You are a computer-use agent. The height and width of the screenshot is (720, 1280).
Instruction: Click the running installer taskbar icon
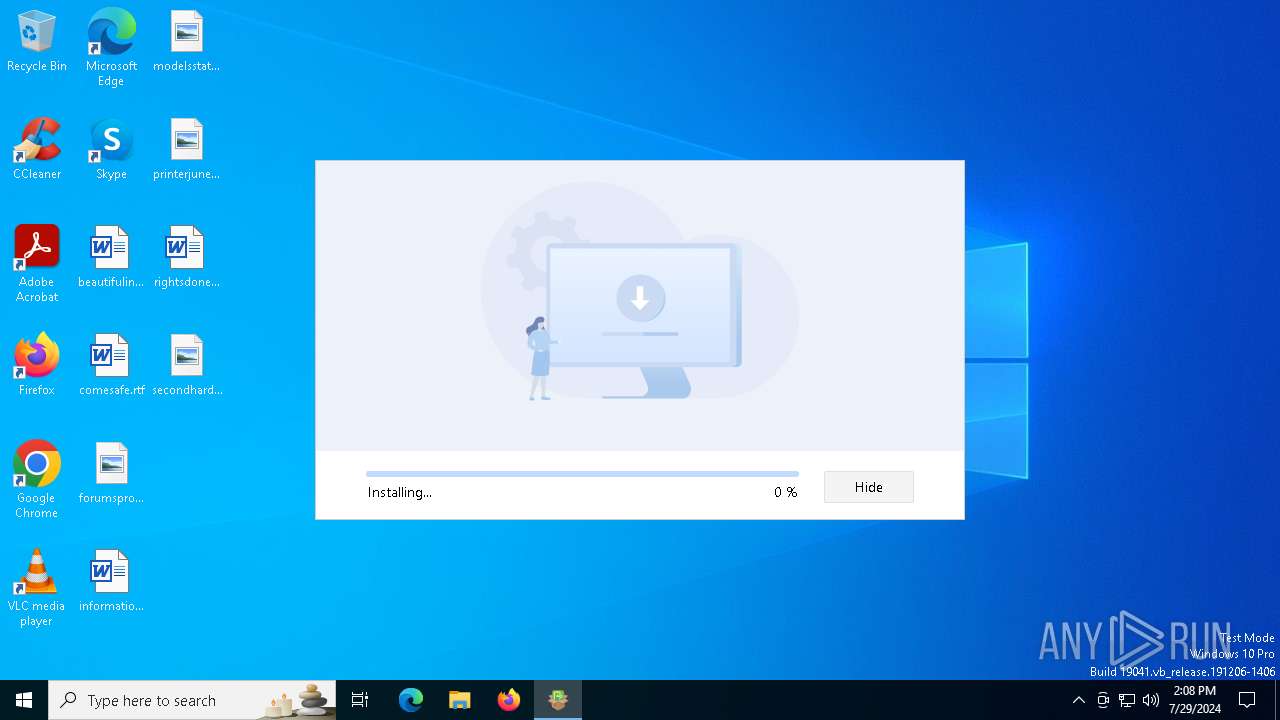point(558,700)
